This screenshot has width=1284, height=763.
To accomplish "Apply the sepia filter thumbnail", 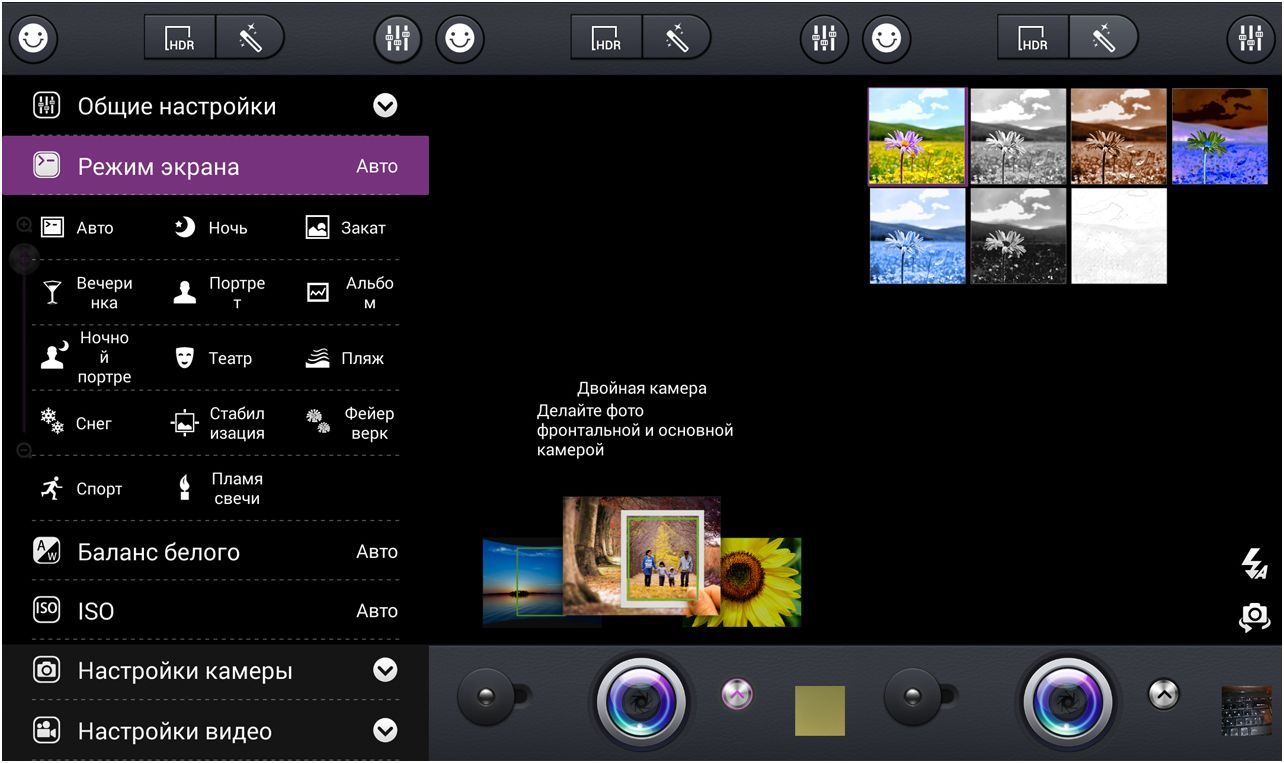I will [1118, 137].
